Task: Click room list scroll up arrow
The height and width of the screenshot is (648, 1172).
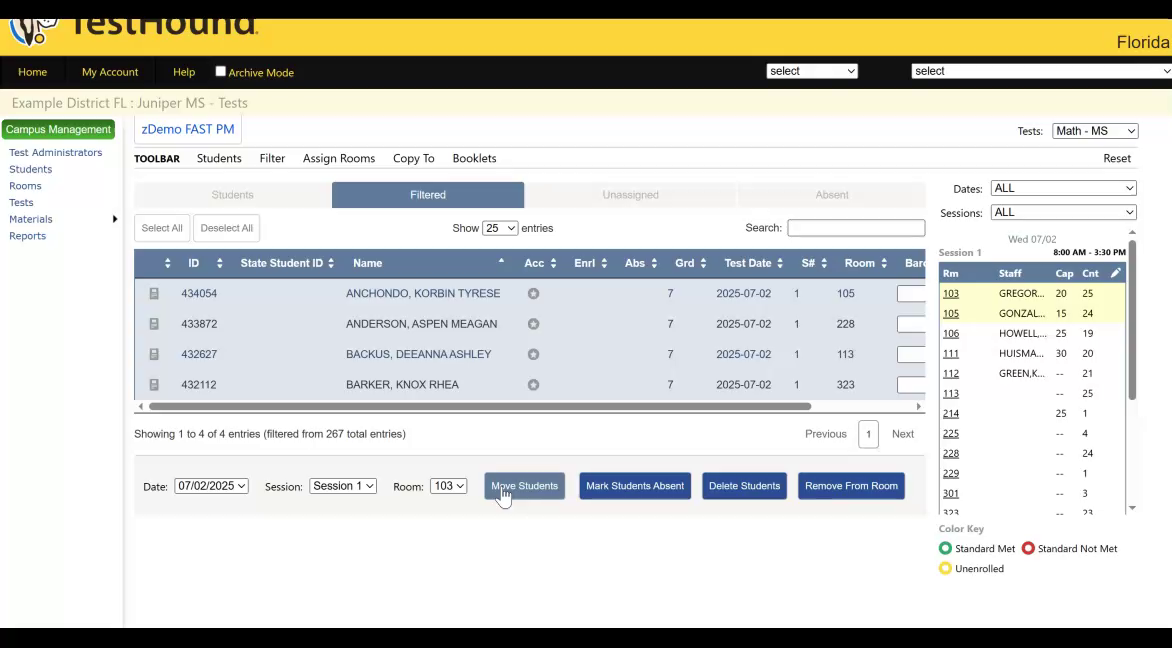Action: click(x=1132, y=232)
